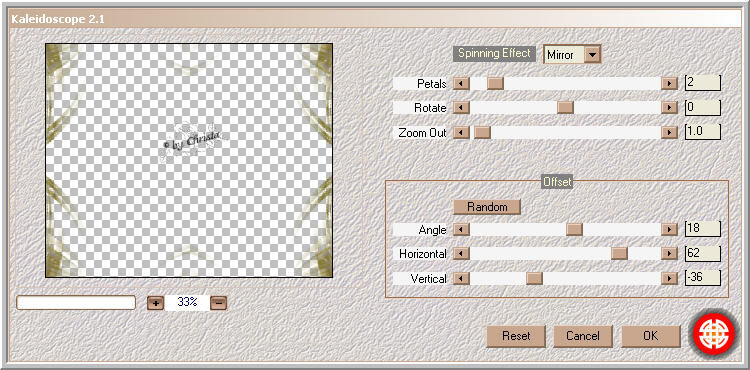
Task: Click the Rotate value field
Action: (x=703, y=107)
